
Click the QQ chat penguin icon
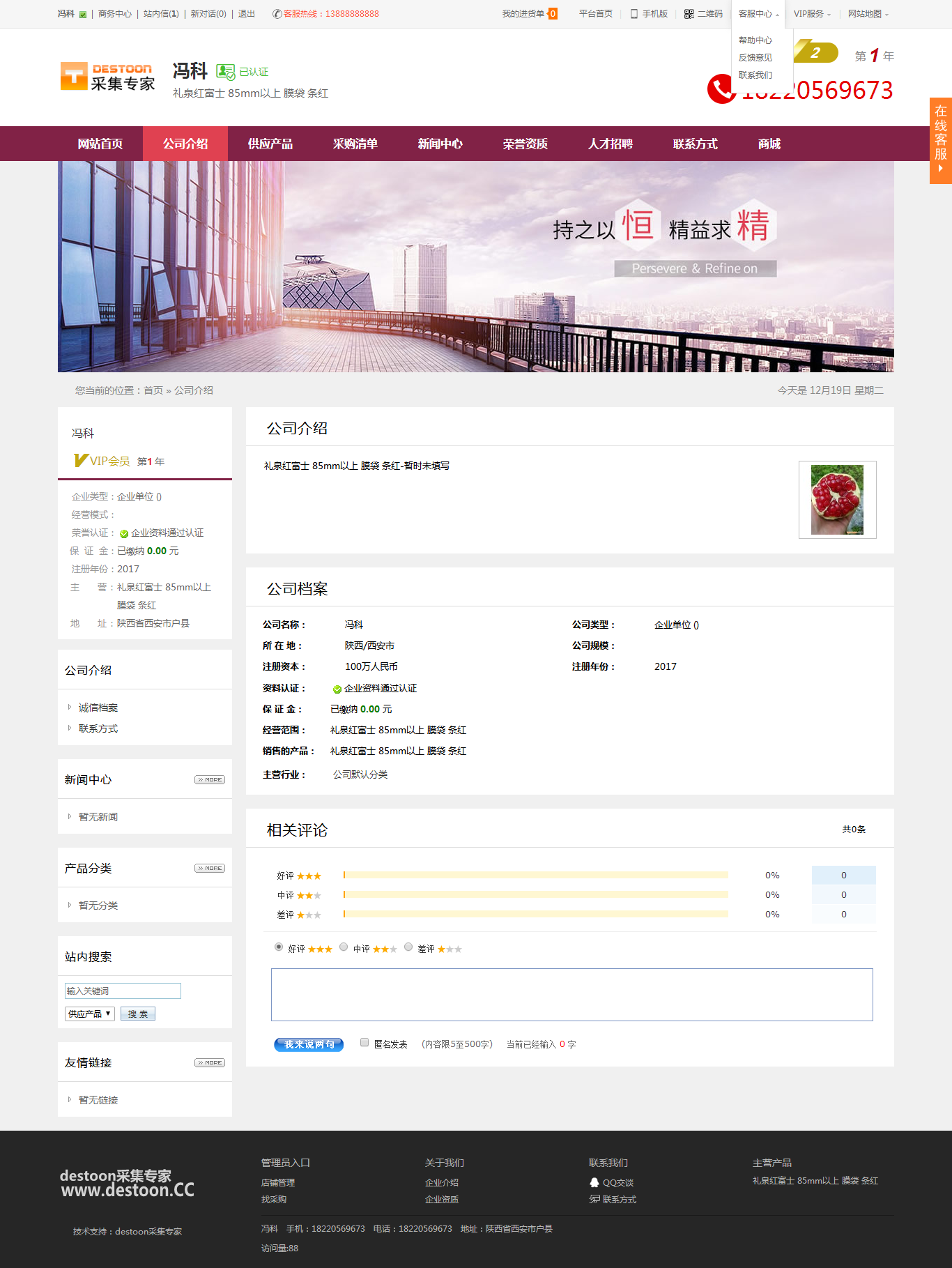pyautogui.click(x=594, y=1182)
